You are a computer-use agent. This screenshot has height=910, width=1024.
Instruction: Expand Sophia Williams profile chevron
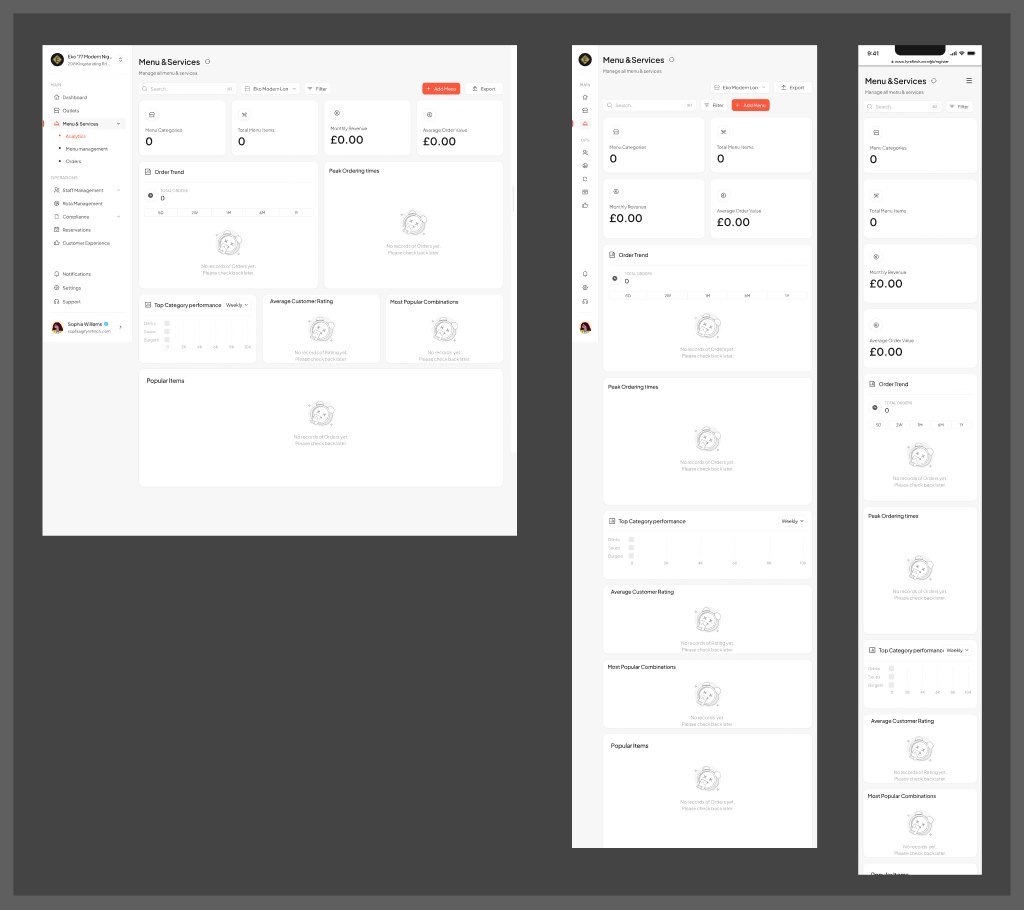tap(120, 327)
